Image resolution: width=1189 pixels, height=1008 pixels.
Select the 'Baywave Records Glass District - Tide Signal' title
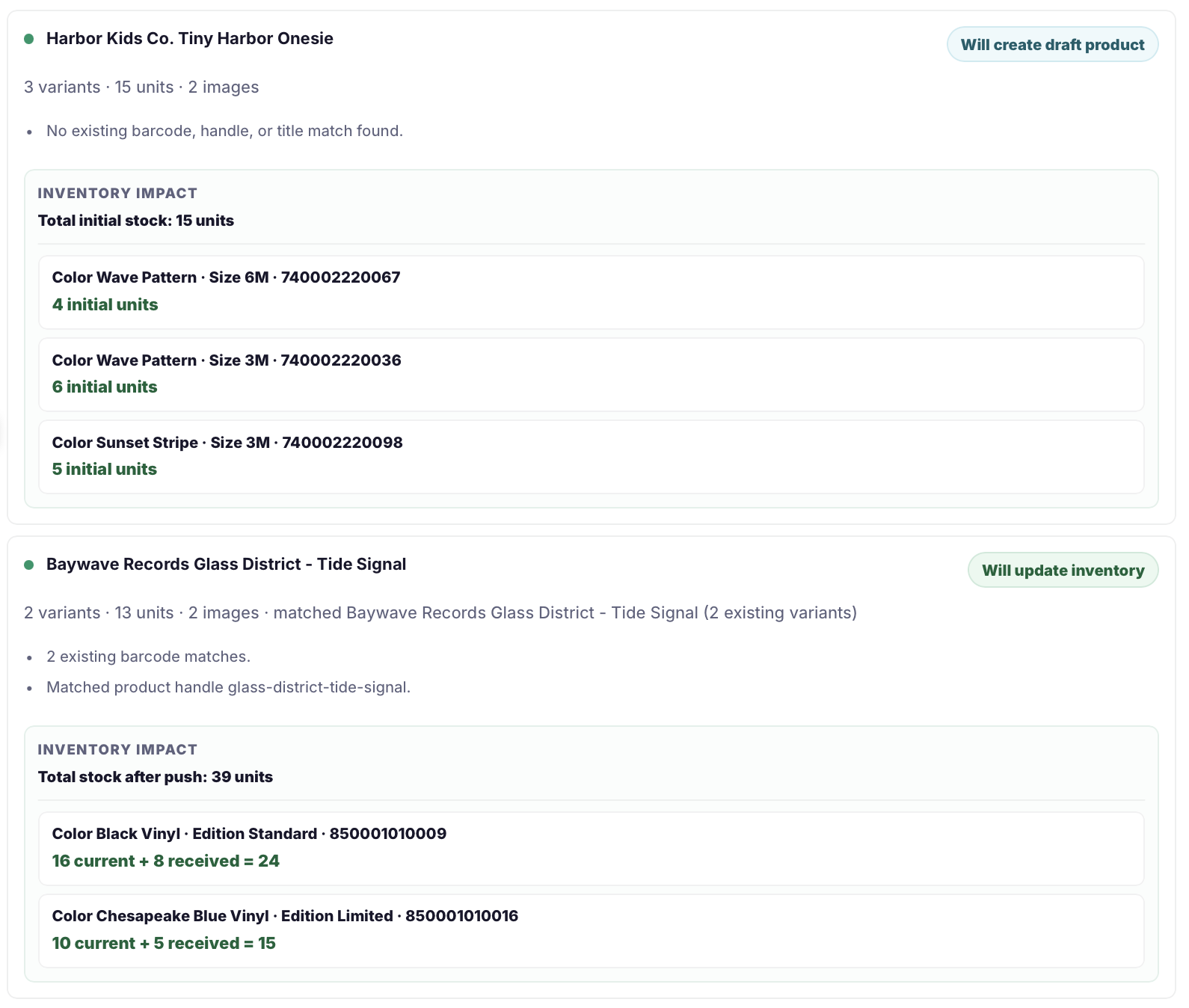click(x=226, y=565)
